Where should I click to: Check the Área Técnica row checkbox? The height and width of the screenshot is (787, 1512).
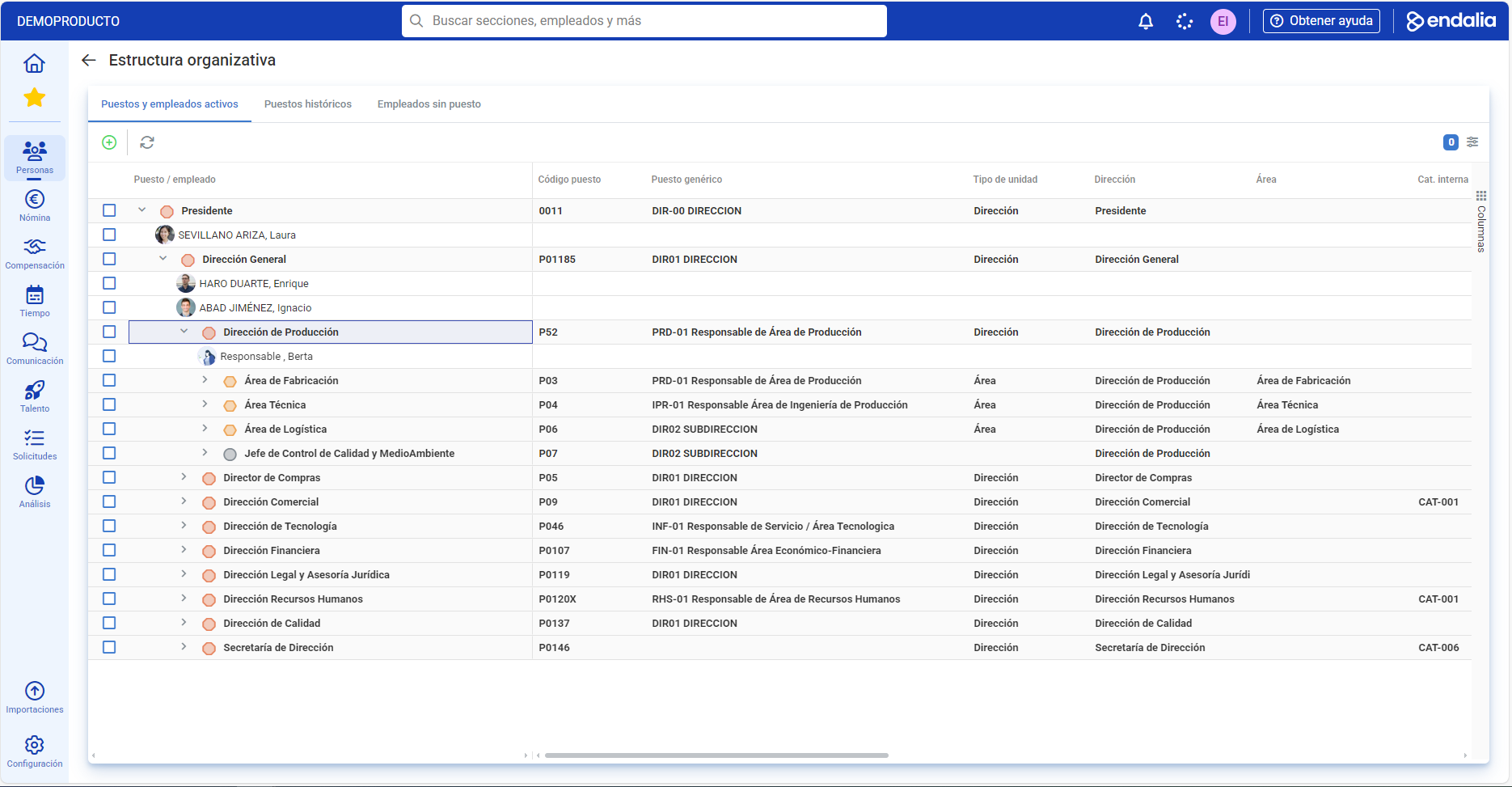point(109,404)
